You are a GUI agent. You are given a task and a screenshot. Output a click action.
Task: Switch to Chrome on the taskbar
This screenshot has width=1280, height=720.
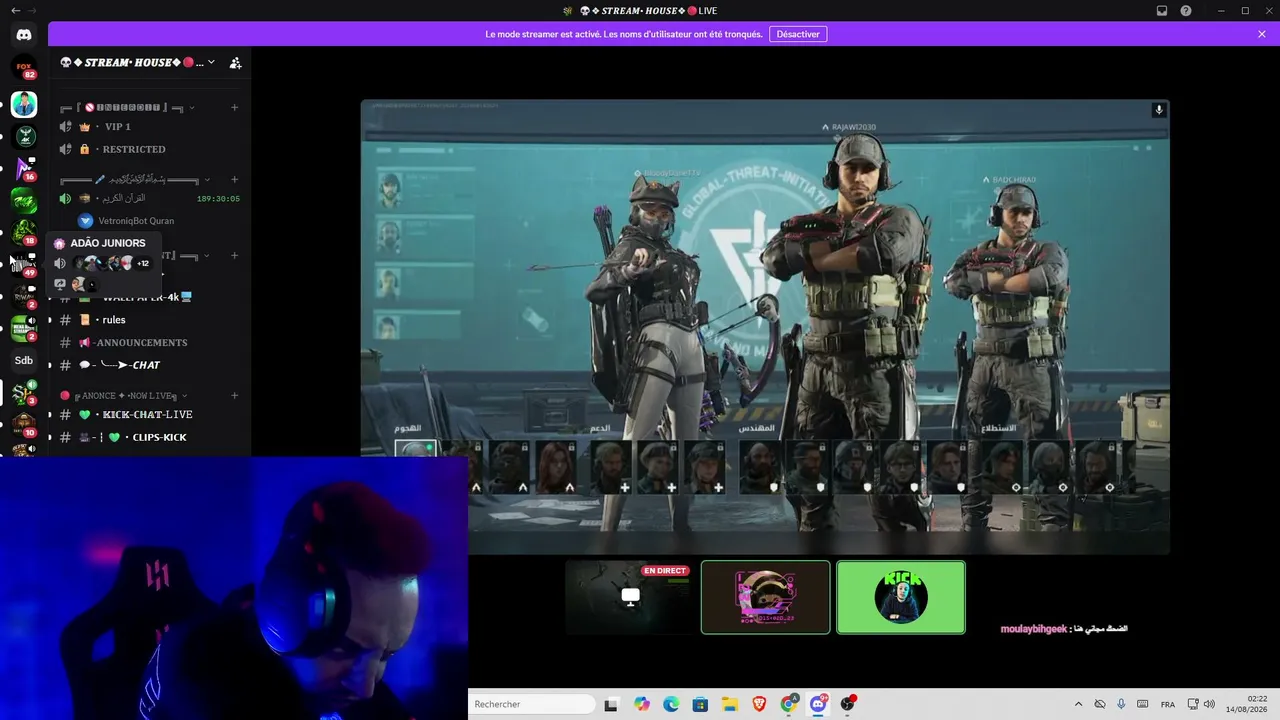coord(789,704)
